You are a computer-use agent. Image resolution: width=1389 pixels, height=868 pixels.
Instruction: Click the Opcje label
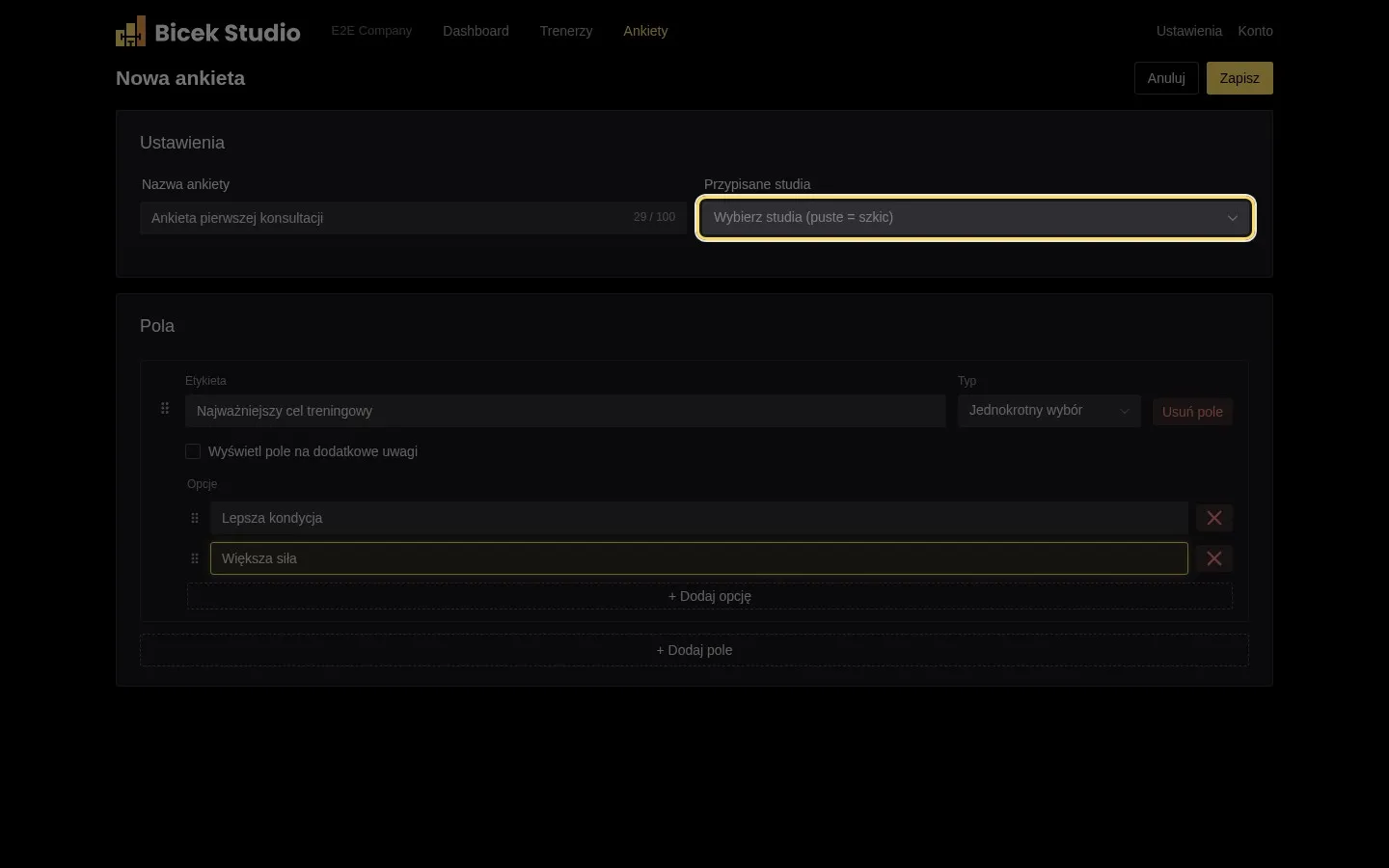pos(202,484)
